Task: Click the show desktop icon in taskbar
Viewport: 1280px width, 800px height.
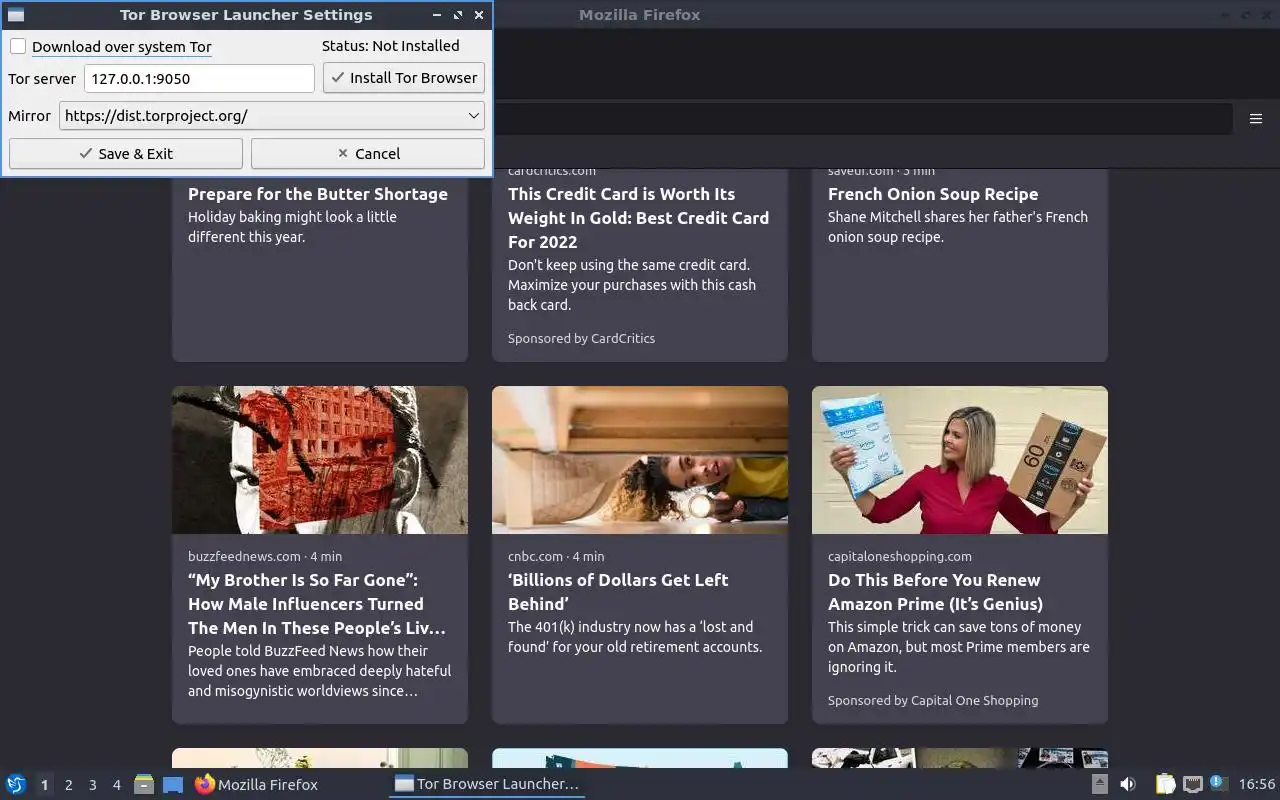Action: point(173,784)
